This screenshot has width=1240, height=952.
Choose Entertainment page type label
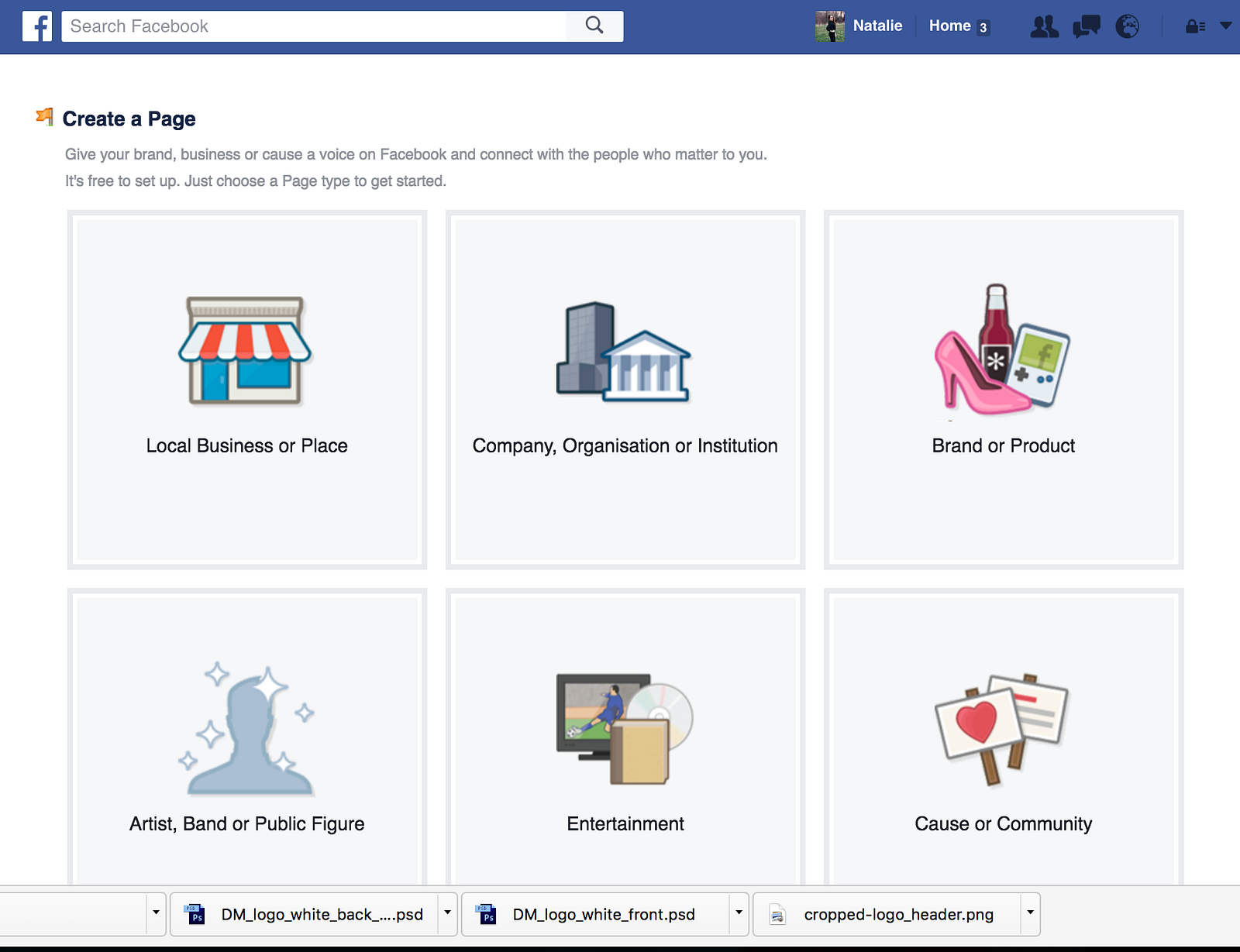pyautogui.click(x=625, y=824)
